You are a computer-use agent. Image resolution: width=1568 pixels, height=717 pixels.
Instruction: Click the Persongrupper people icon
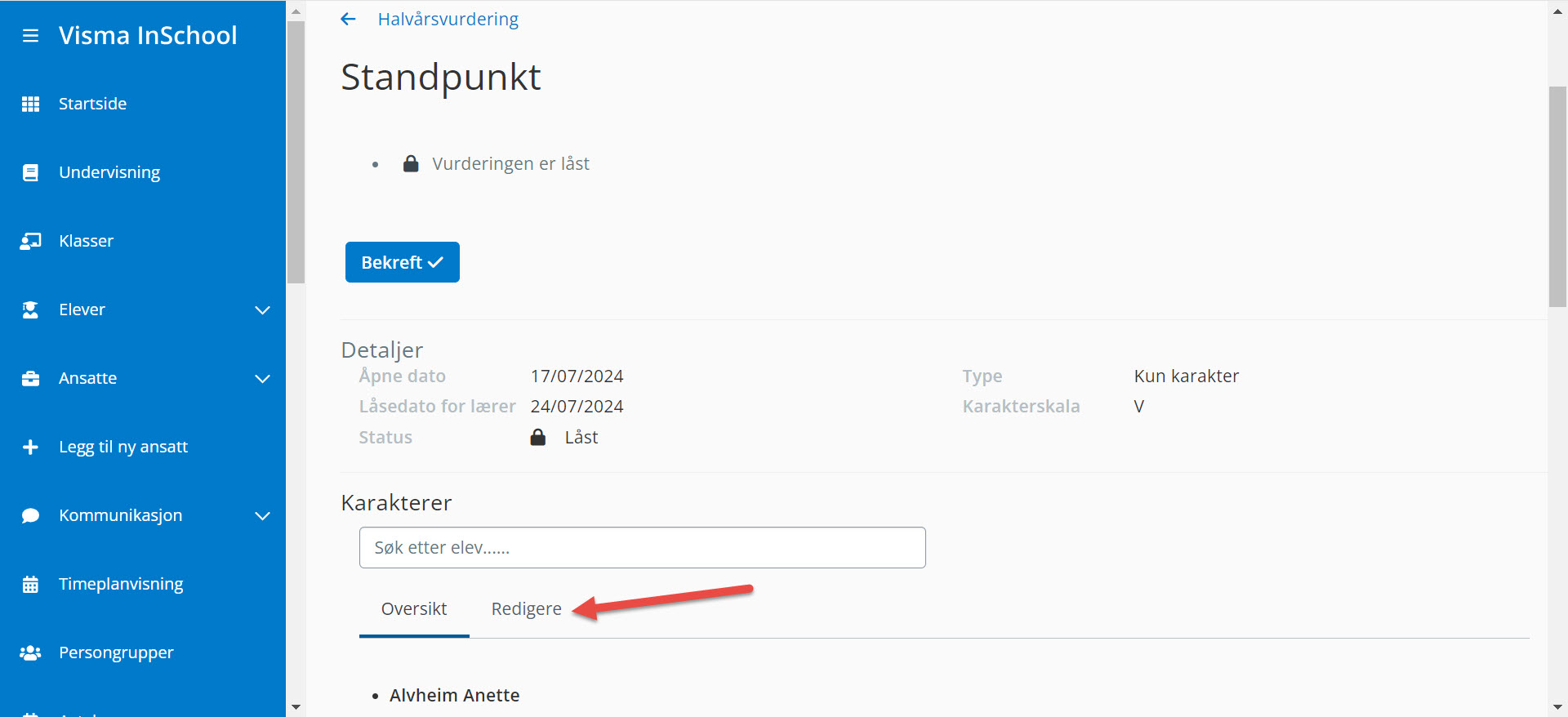click(x=30, y=652)
